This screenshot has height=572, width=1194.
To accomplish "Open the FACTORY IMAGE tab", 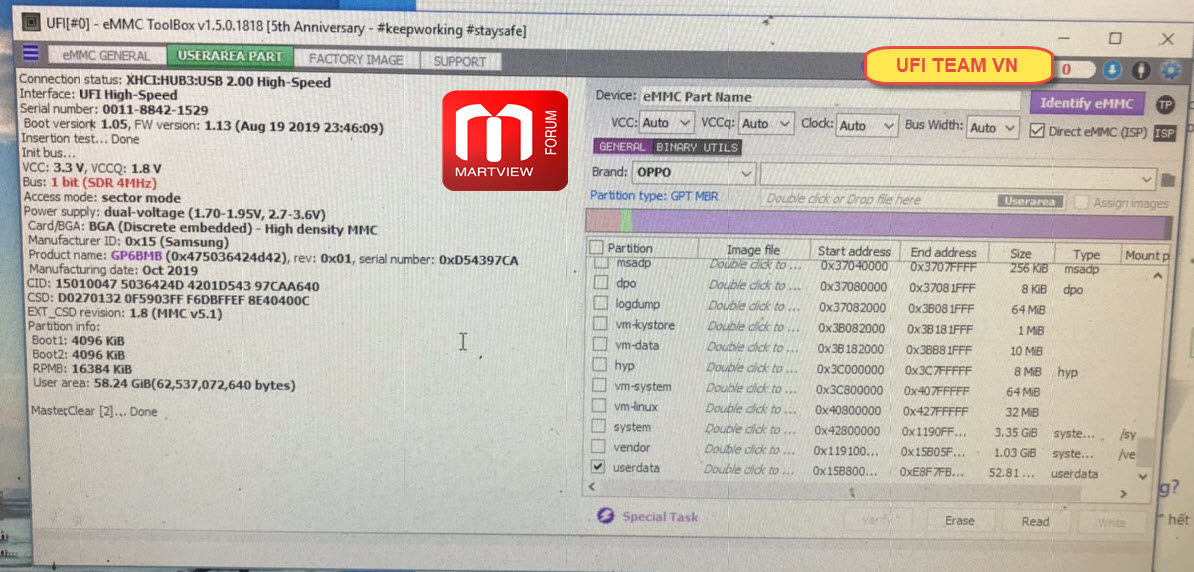I will pyautogui.click(x=356, y=59).
